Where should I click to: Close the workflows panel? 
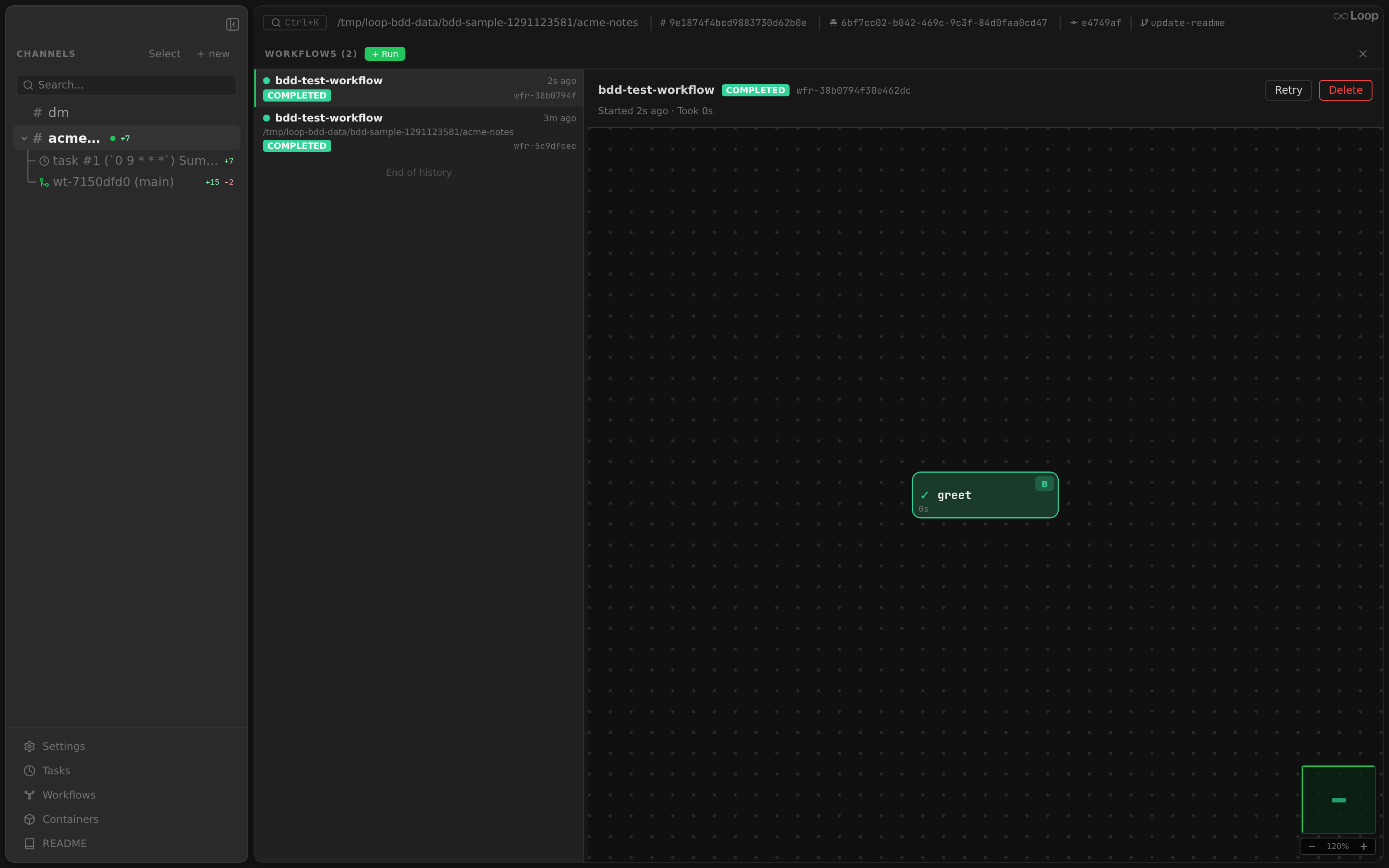(1363, 54)
